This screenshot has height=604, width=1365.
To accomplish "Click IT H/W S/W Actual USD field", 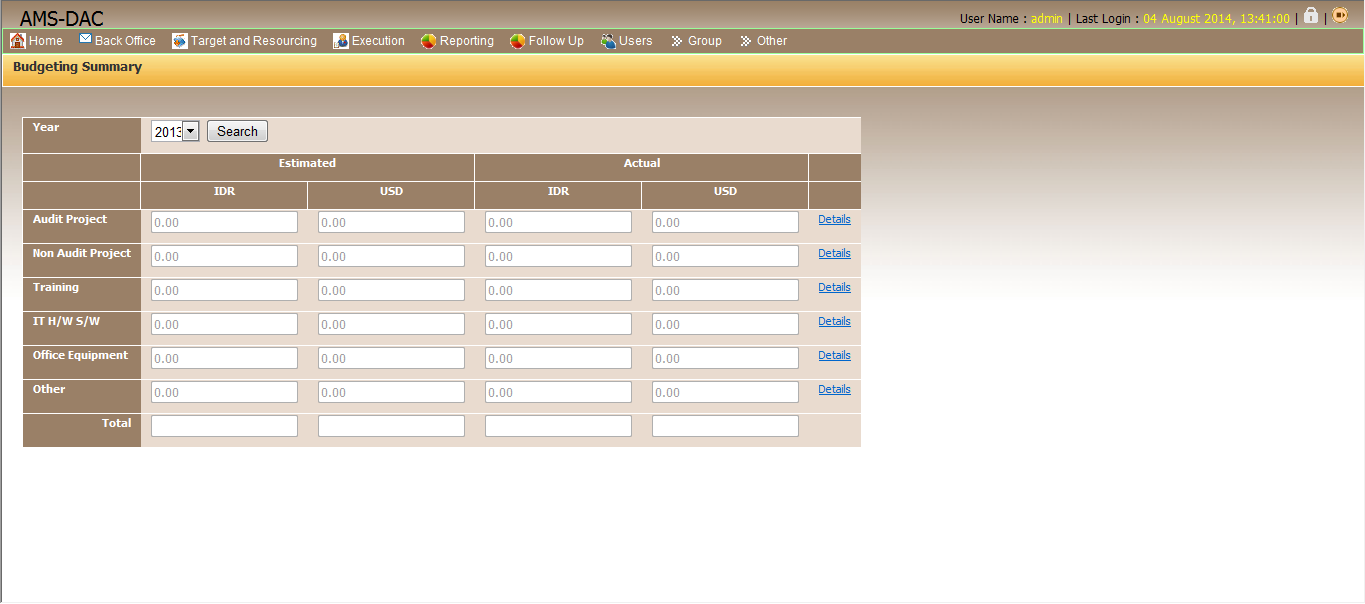I will (x=725, y=324).
